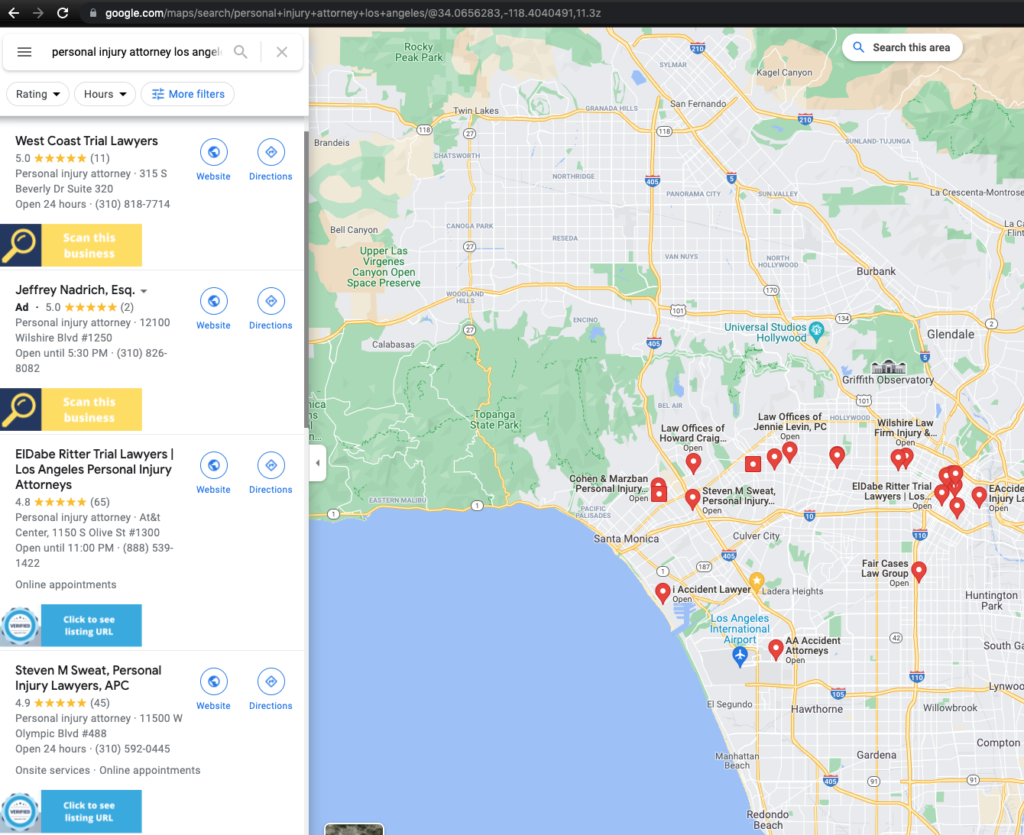Open West Coast Trial Lawyers listing
The image size is (1024, 835).
pyautogui.click(x=86, y=141)
